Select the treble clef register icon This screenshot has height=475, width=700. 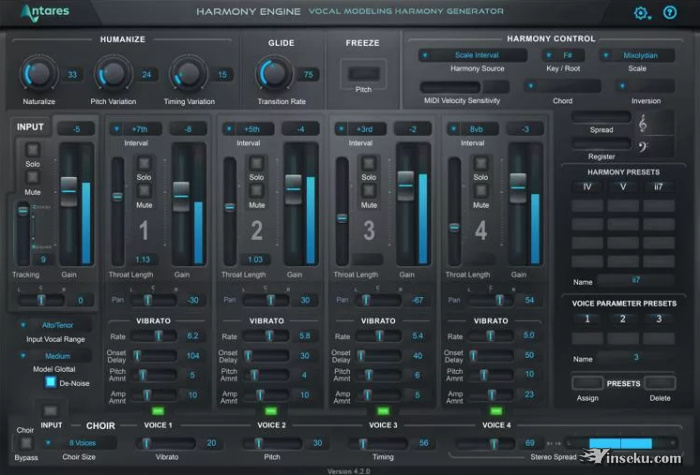click(643, 122)
